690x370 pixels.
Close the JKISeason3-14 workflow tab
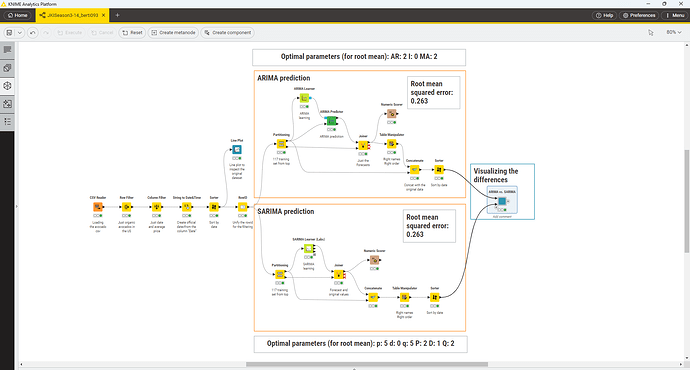104,15
